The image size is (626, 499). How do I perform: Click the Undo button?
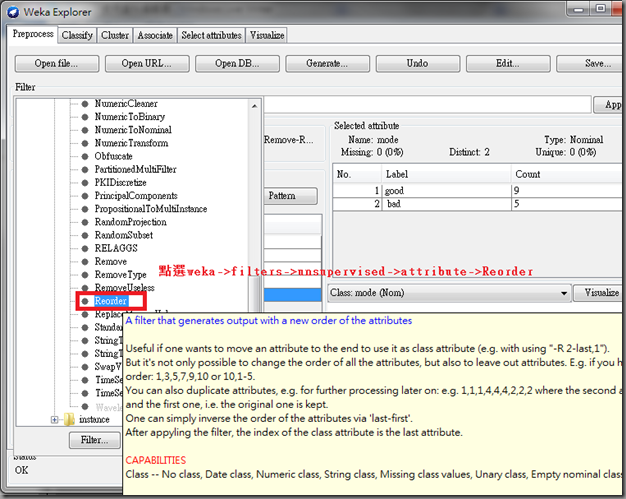(418, 63)
